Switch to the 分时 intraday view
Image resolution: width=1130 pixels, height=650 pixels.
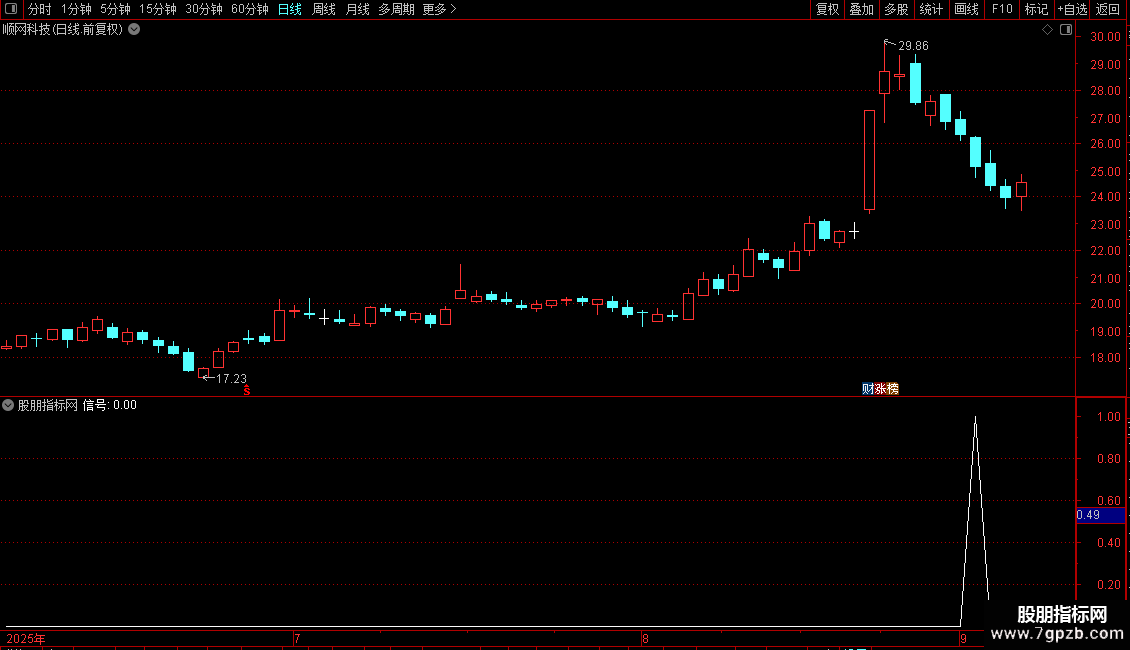40,9
